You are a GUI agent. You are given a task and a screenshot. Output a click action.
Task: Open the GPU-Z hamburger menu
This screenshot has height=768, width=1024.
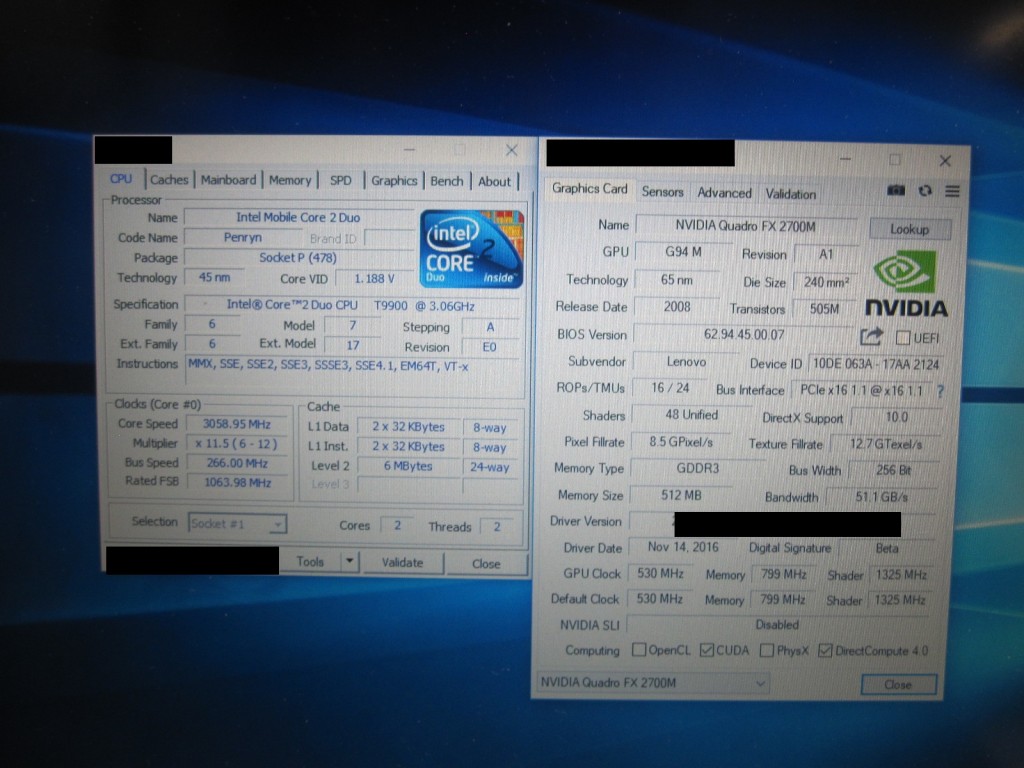(952, 191)
